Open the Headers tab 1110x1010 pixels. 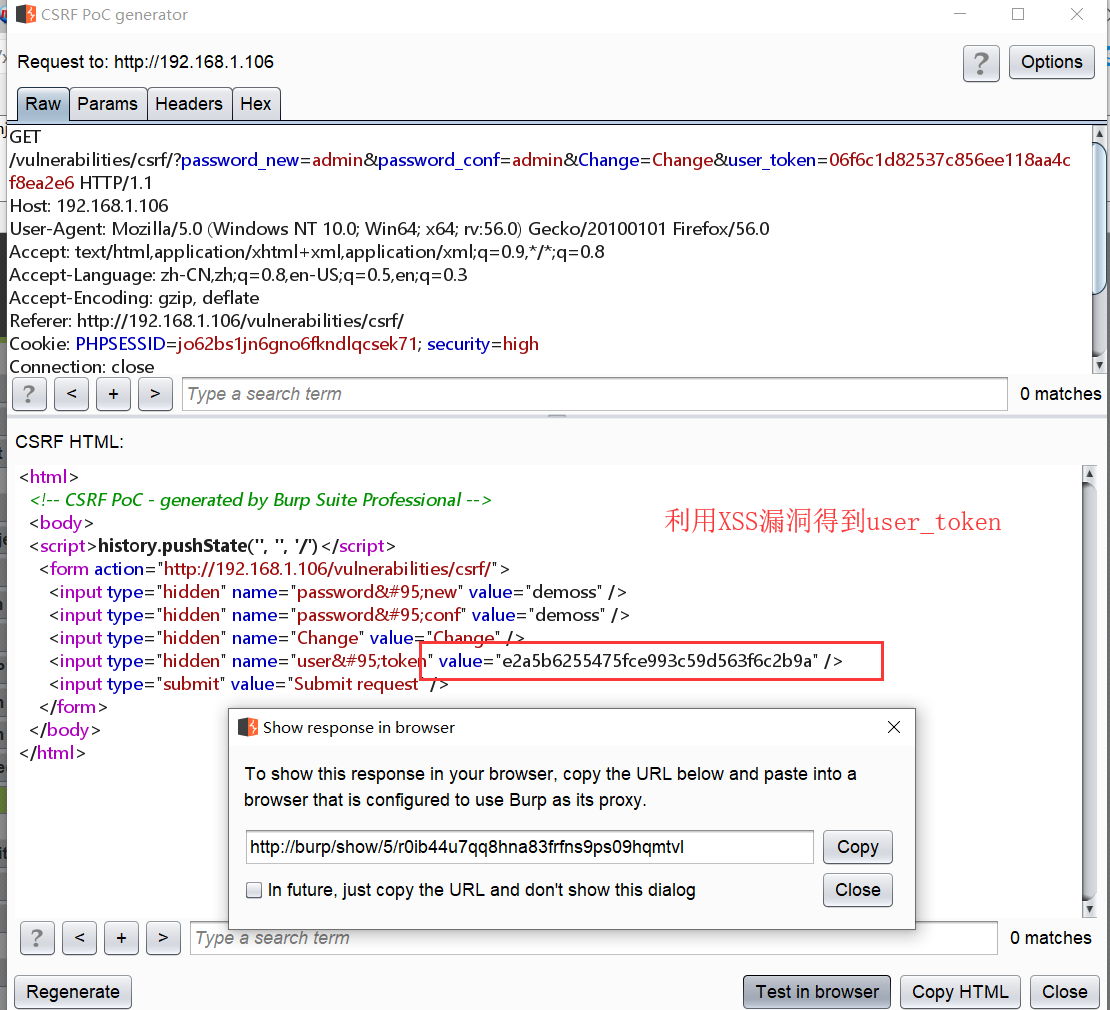[x=189, y=104]
